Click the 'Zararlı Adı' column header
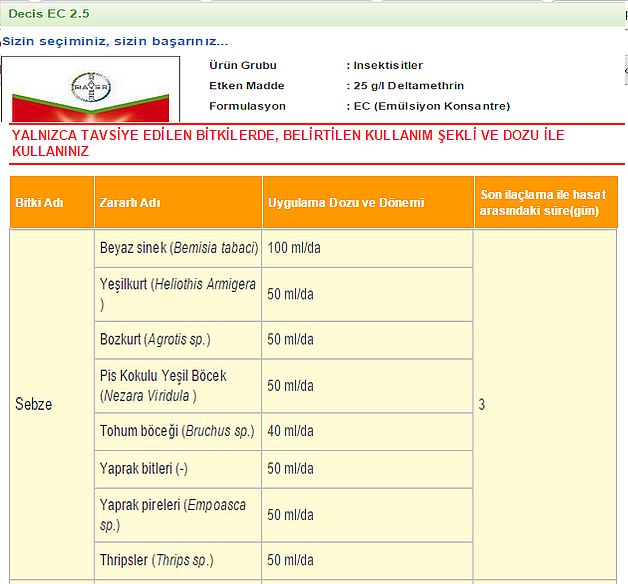Viewport: 628px width, 584px height. (178, 202)
